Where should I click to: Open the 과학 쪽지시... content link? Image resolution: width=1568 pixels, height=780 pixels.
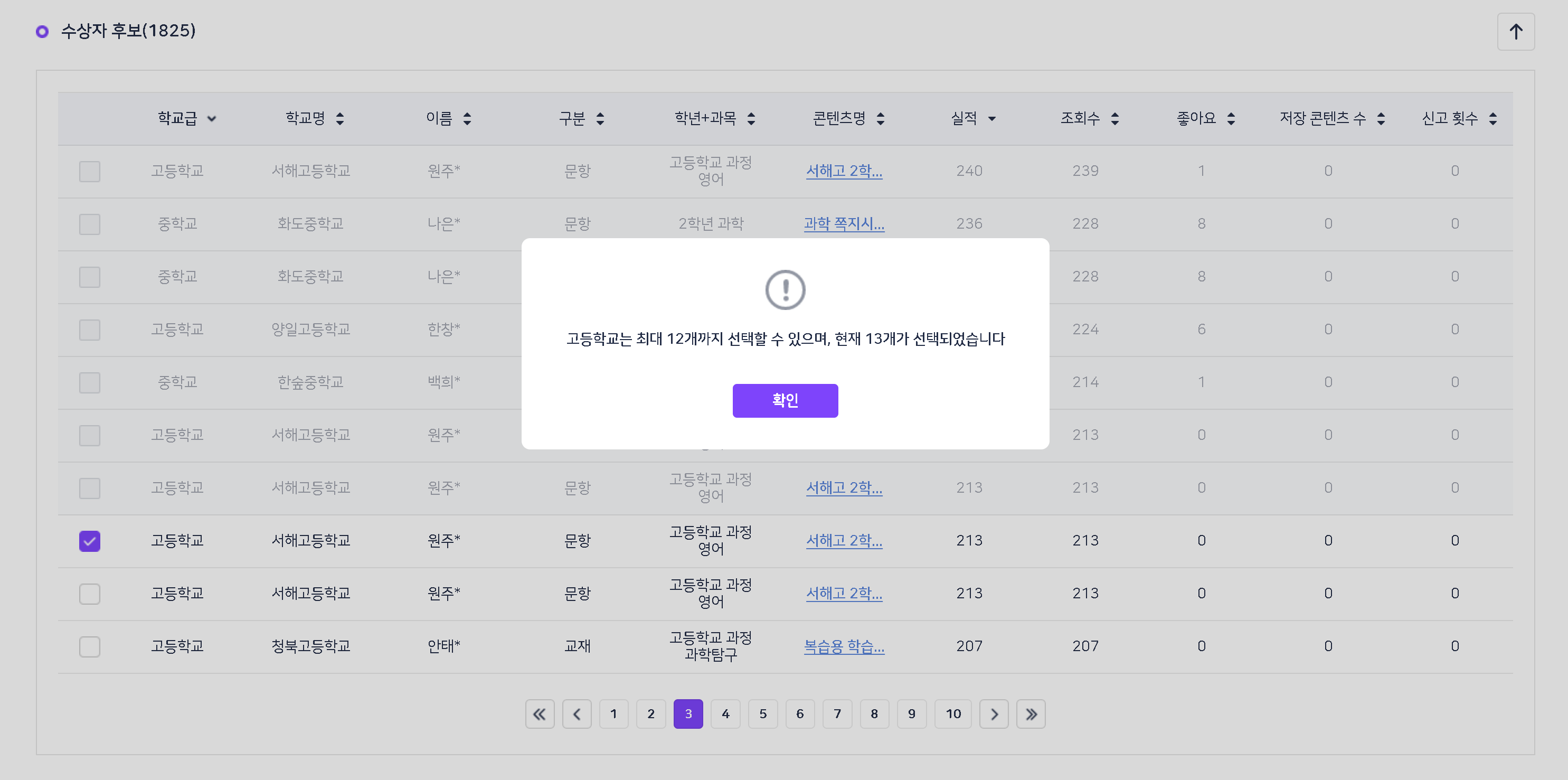[x=844, y=223]
